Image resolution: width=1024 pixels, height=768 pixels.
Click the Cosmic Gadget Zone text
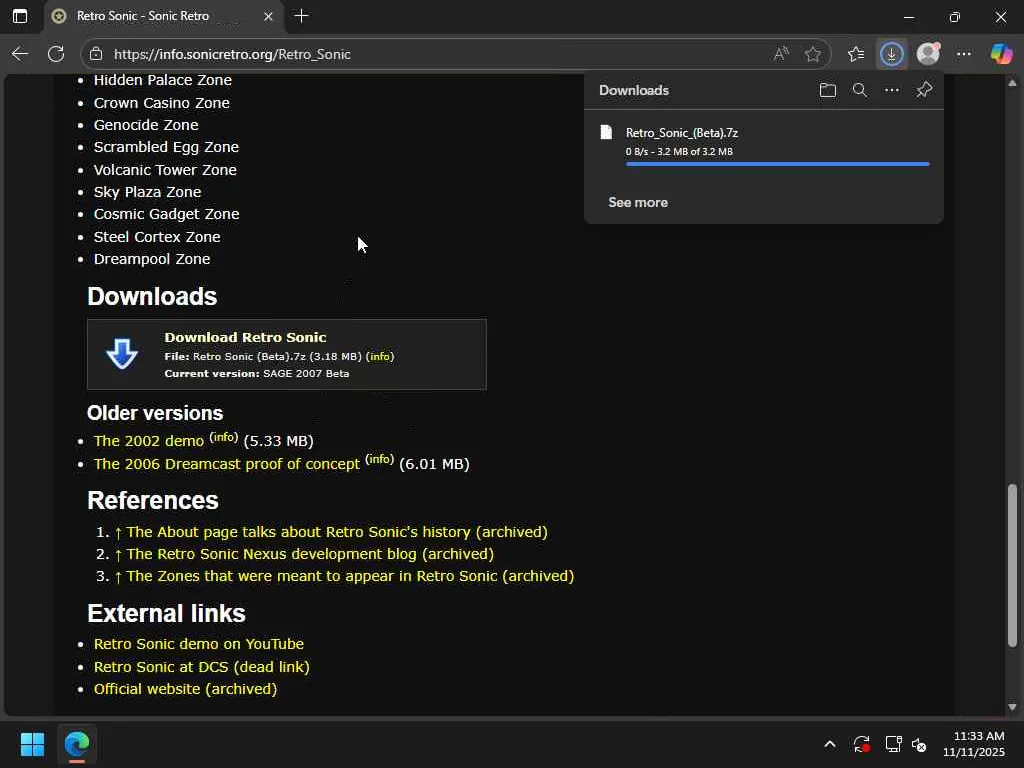(x=167, y=214)
